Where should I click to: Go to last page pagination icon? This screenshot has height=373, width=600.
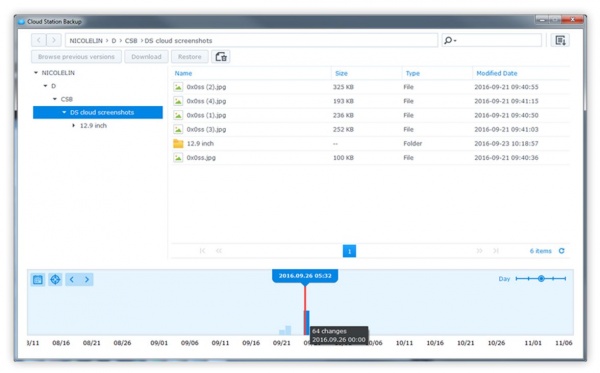pos(496,251)
